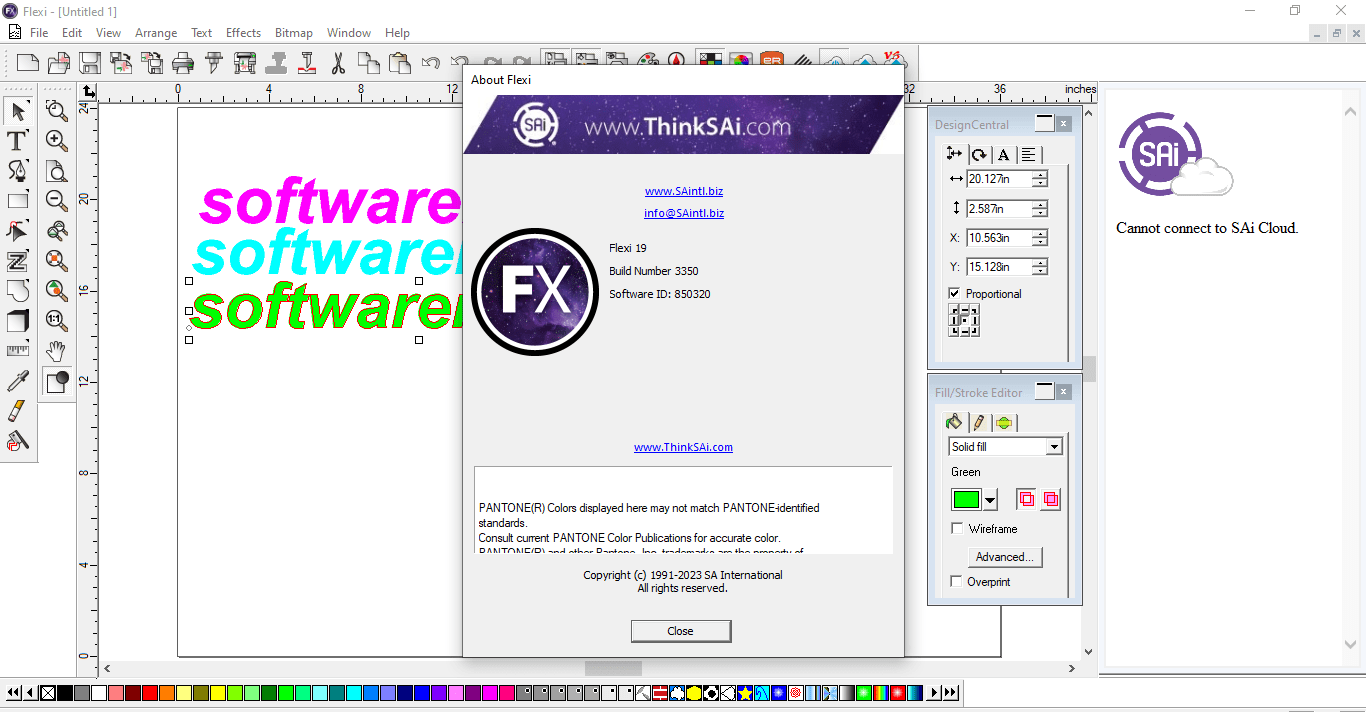Screen dimensions: 1366x712
Task: Open the File menu
Action: point(39,33)
